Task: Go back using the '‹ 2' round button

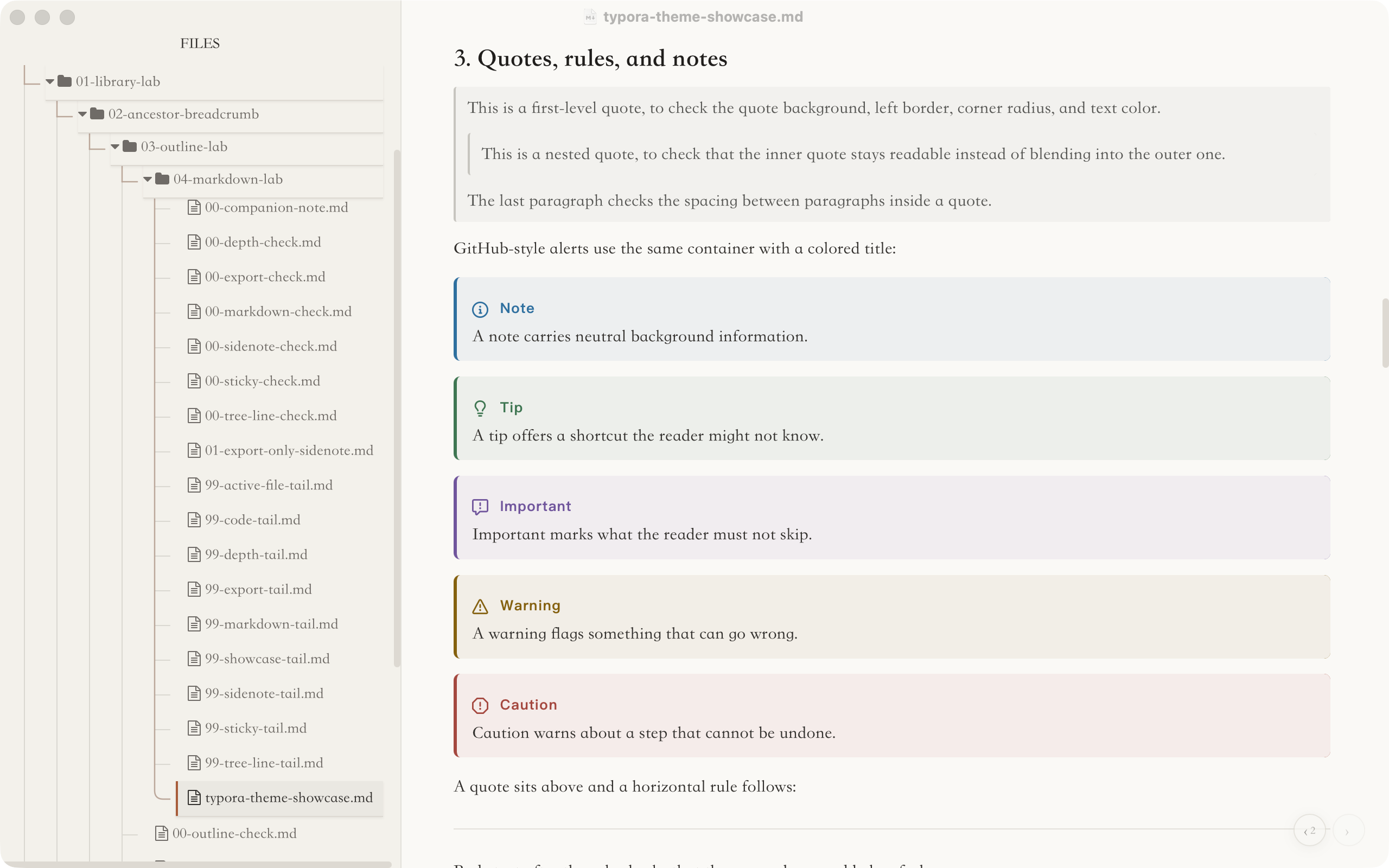Action: point(1310,831)
